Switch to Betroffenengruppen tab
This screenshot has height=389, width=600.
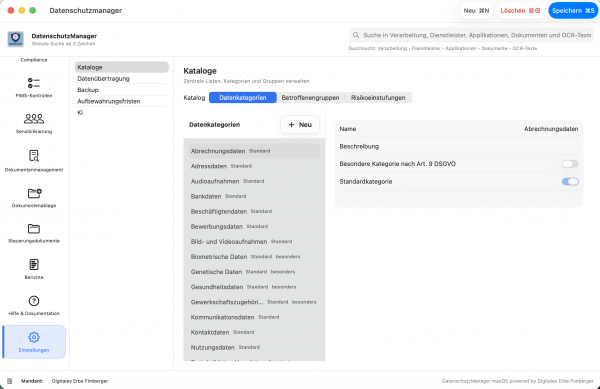[x=310, y=98]
